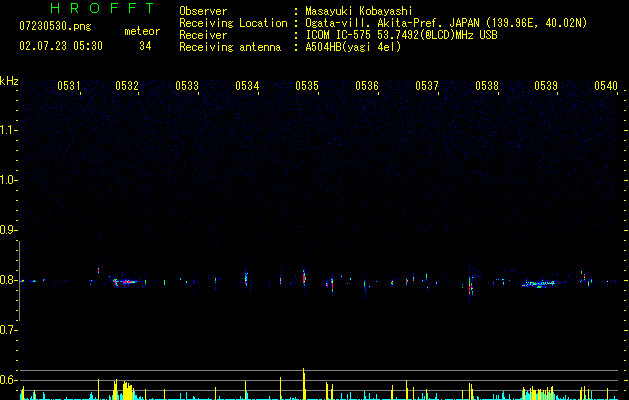Click the Observer label

[x=203, y=11]
